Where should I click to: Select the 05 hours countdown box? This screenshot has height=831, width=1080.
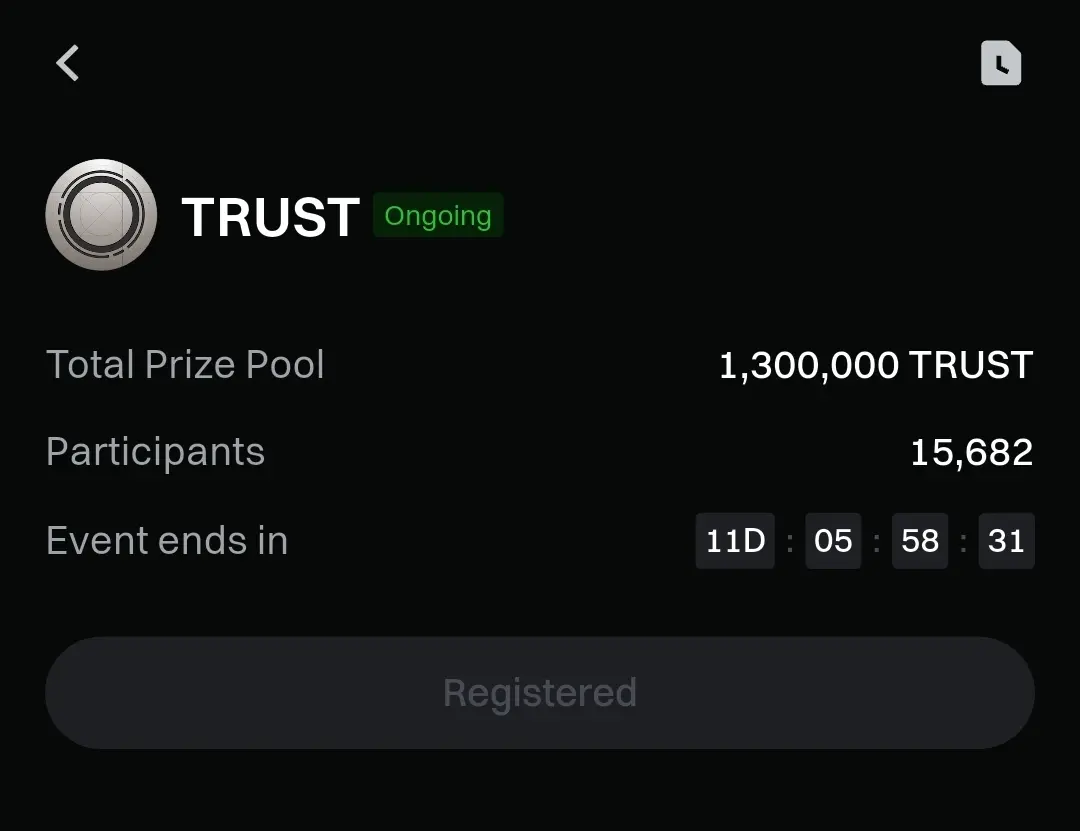[833, 541]
